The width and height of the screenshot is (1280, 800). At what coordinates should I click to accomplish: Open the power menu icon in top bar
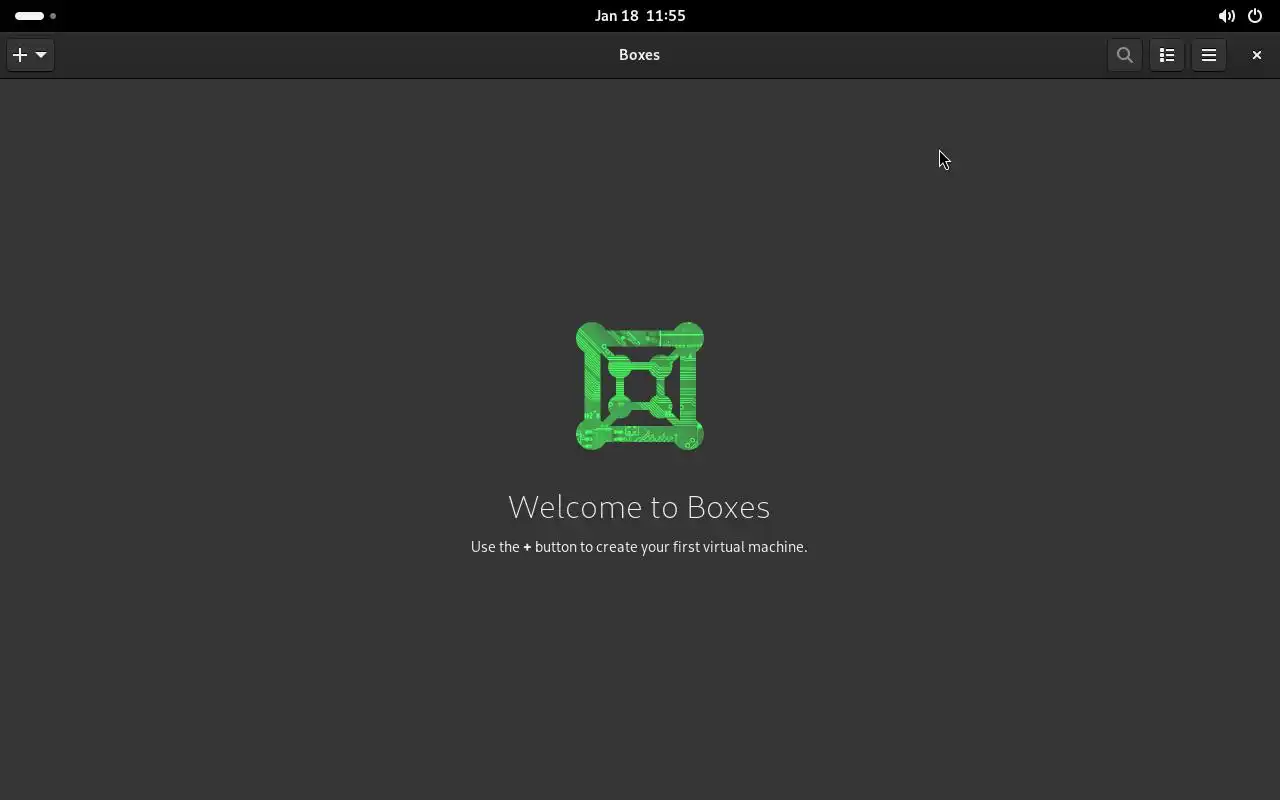[x=1255, y=16]
